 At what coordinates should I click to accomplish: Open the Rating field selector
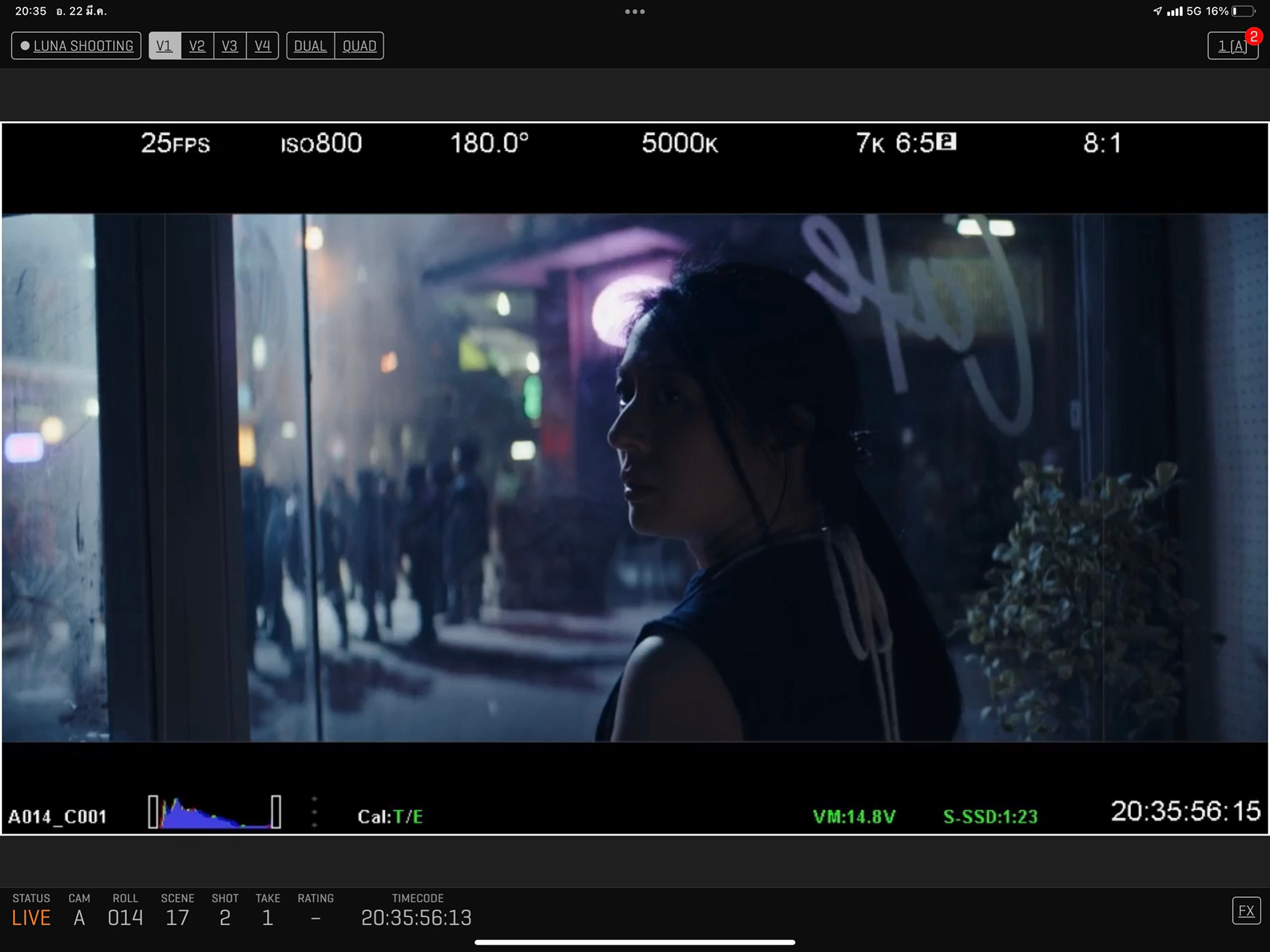coord(316,917)
